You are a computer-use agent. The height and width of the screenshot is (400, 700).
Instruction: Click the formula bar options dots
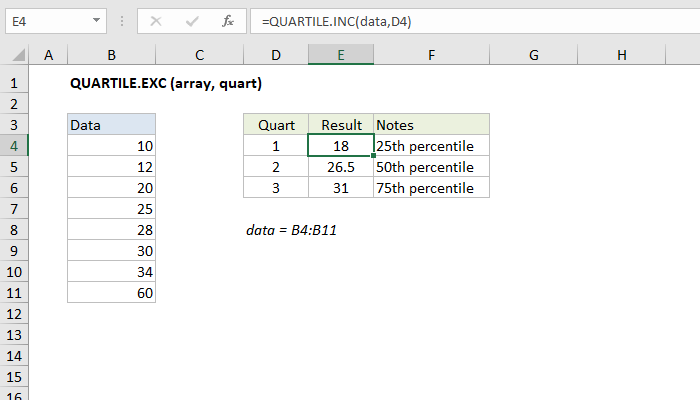(122, 21)
